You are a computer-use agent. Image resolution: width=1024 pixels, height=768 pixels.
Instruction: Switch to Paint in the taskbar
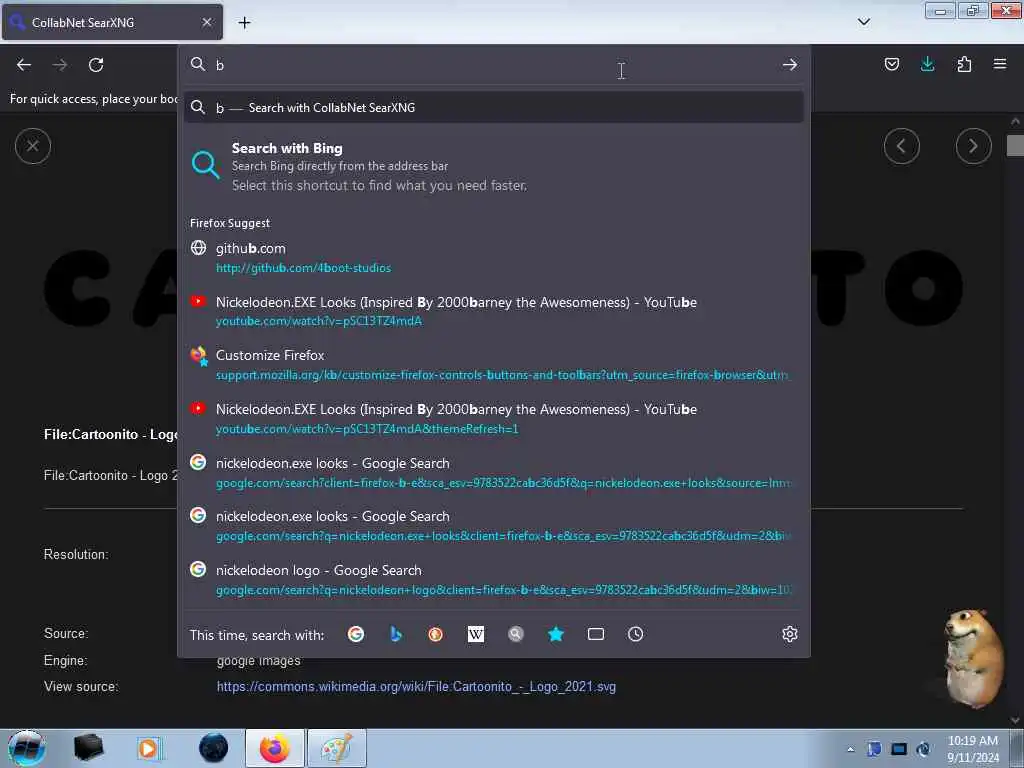tap(337, 748)
